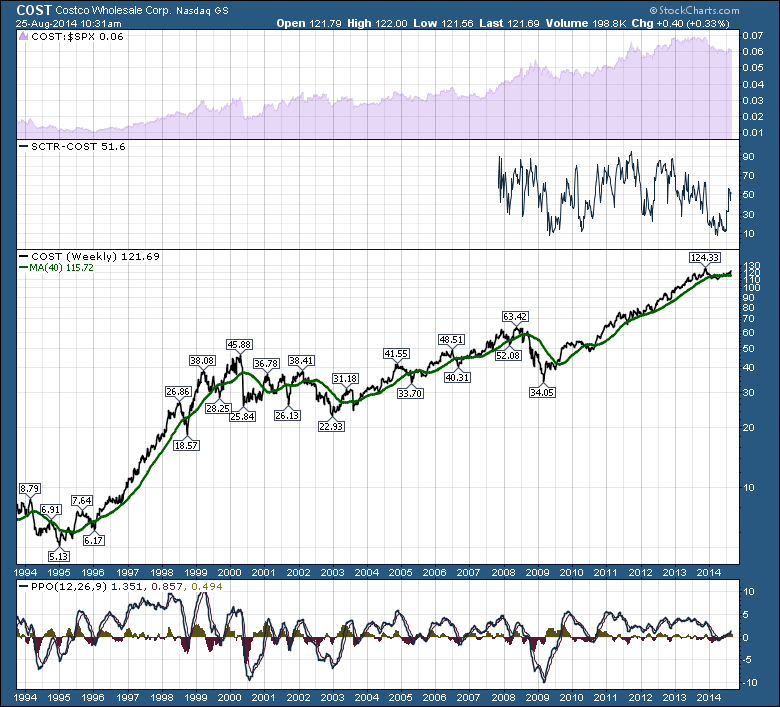The height and width of the screenshot is (707, 780).
Task: Click the 38.41 price annotation
Action: coord(301,360)
